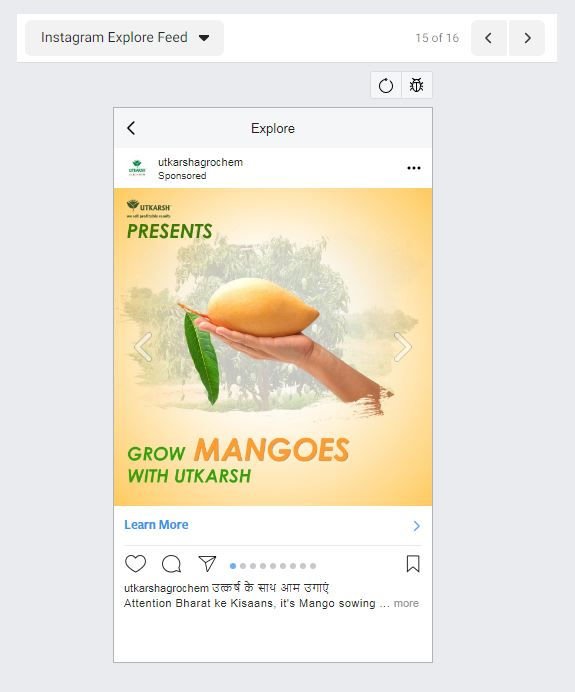Screen dimensions: 575x692
Task: Click the utkarshagrochem profile avatar
Action: click(137, 168)
